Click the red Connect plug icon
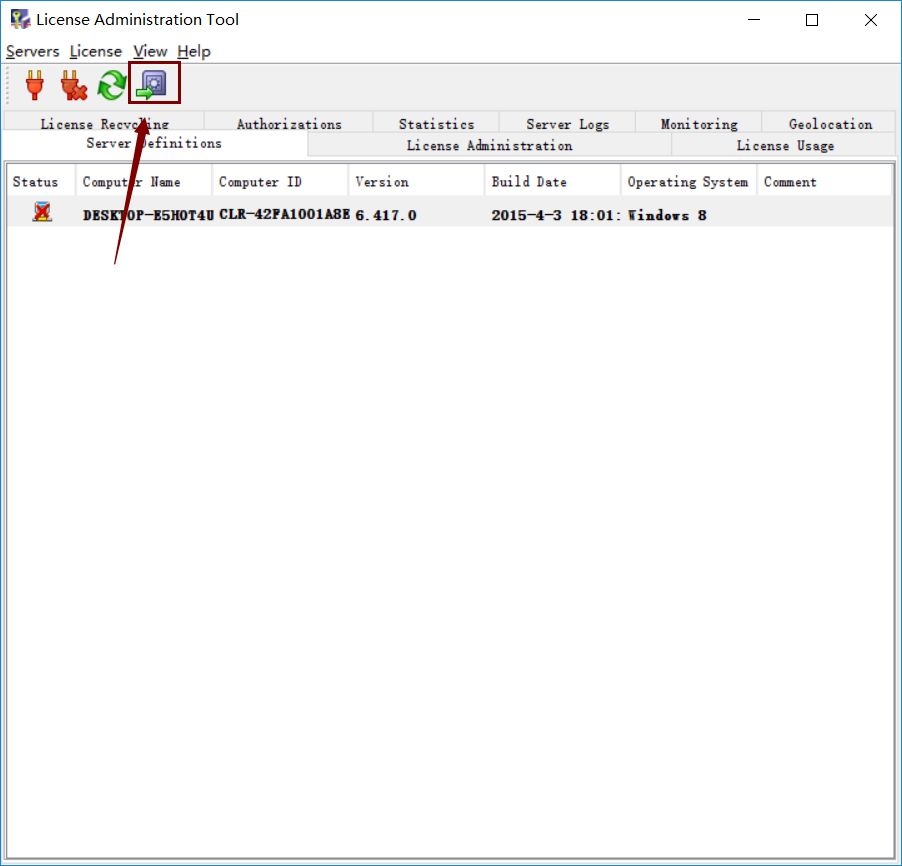 click(x=35, y=85)
